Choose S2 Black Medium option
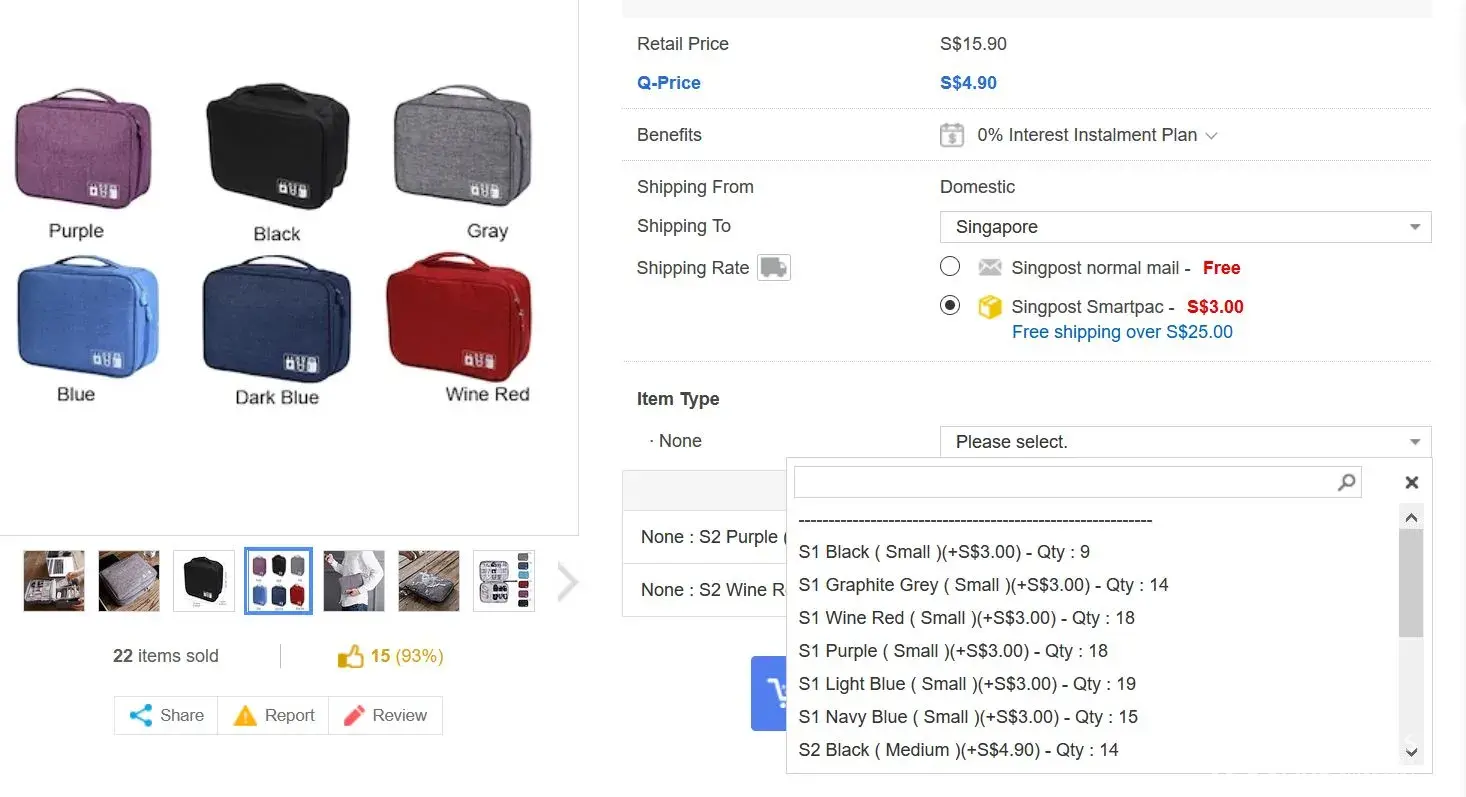 pos(958,750)
